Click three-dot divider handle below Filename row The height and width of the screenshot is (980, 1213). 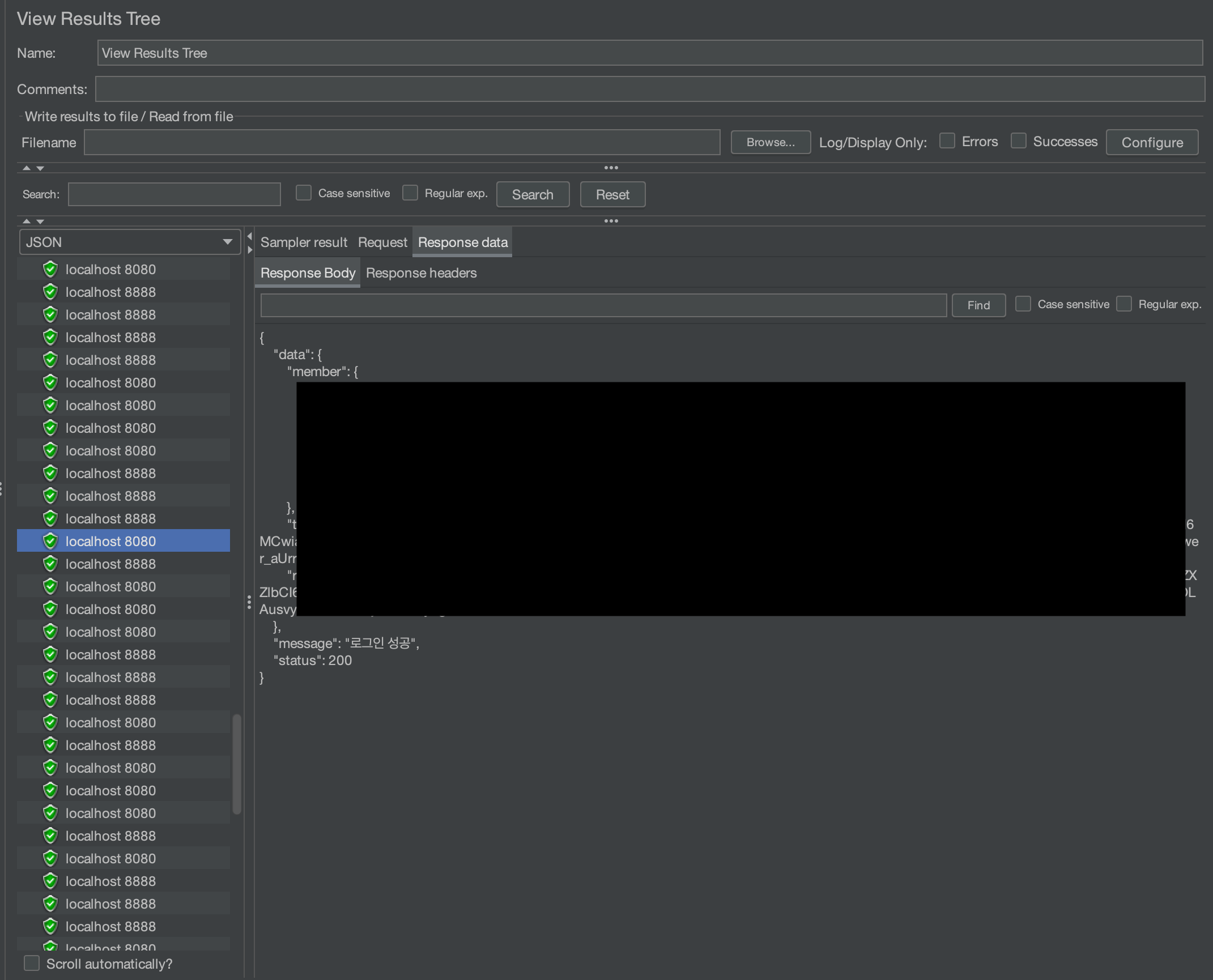pos(611,168)
